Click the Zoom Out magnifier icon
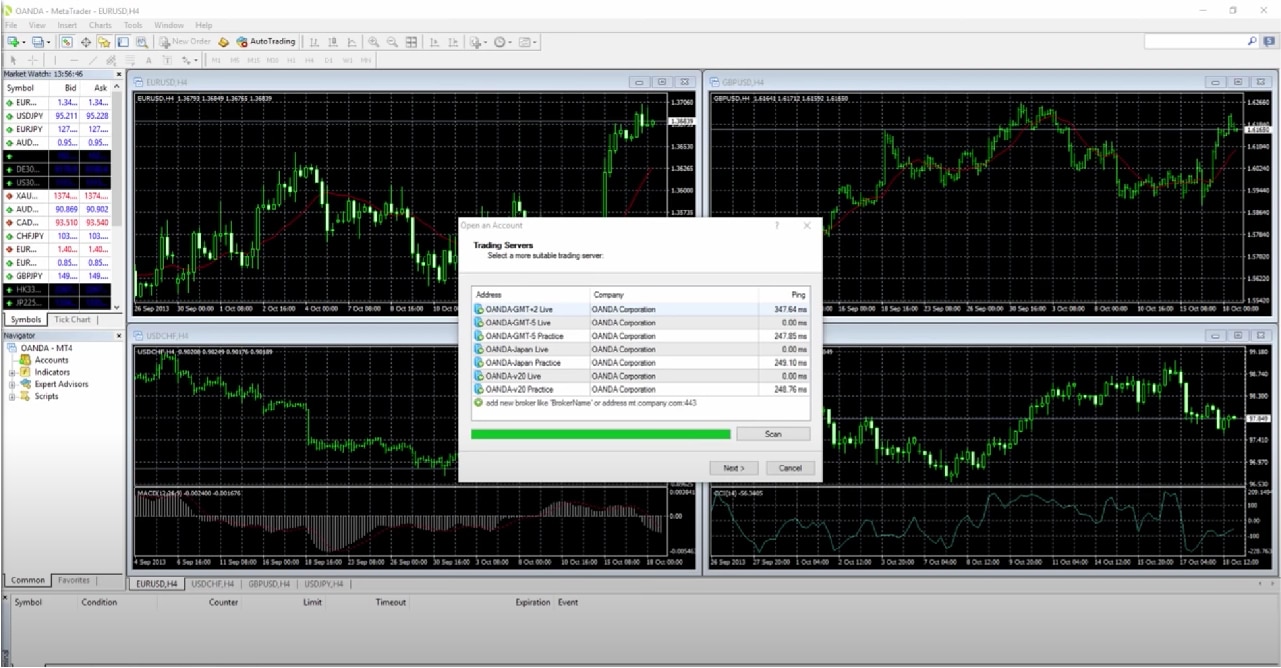1281x668 pixels. click(392, 42)
